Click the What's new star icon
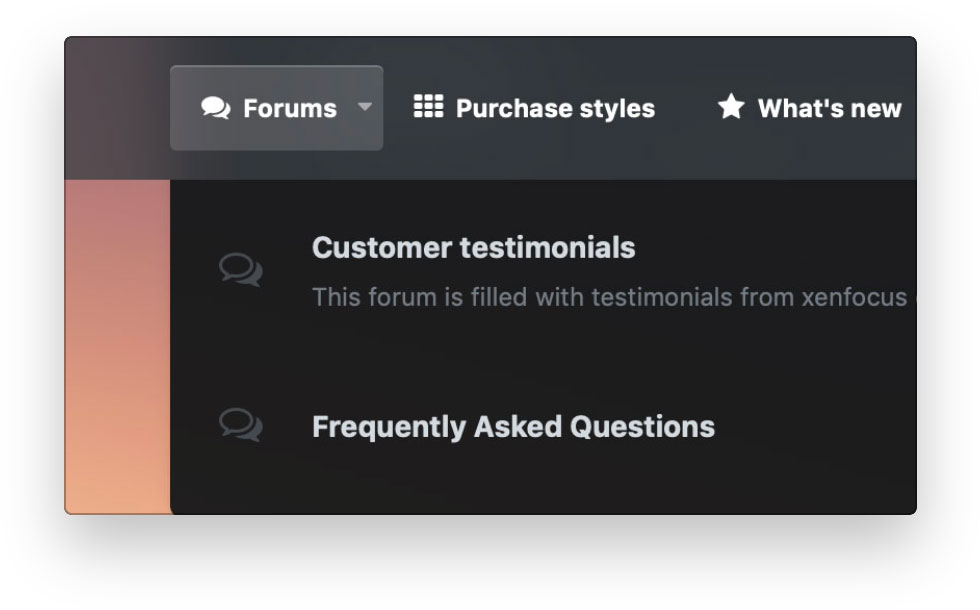980x610 pixels. tap(731, 107)
